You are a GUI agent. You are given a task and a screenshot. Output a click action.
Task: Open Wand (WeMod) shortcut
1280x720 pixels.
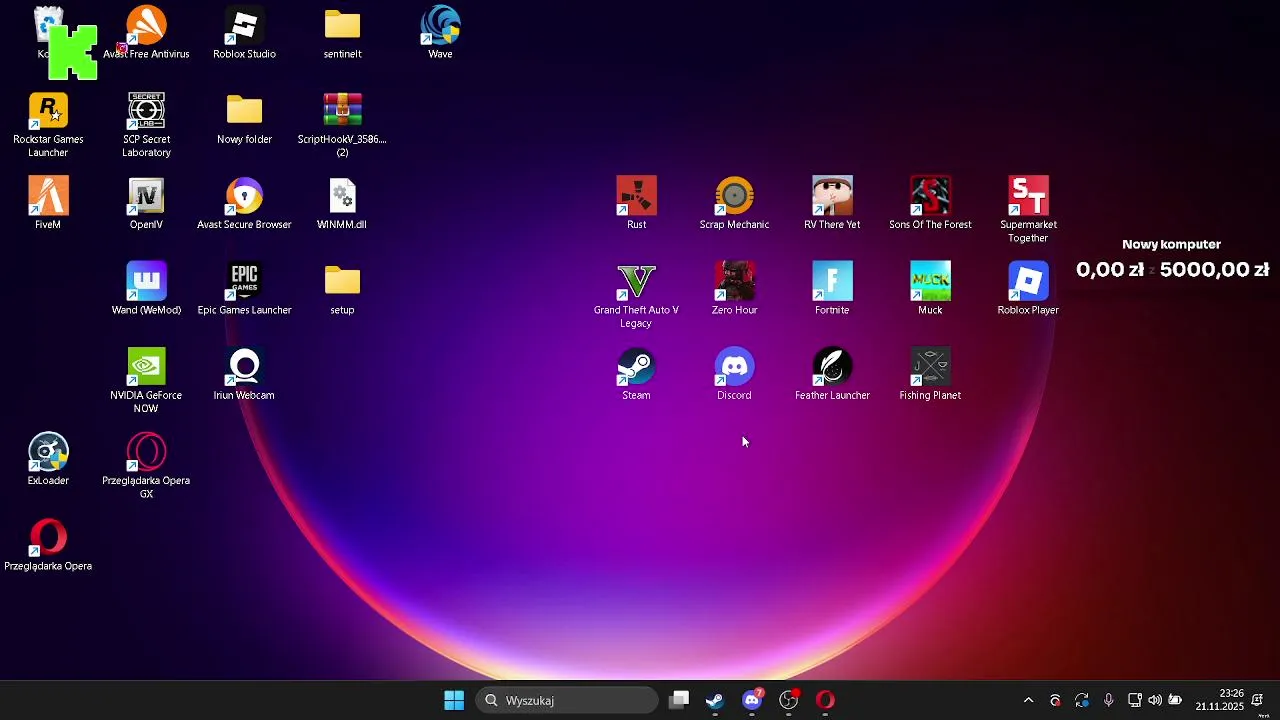[x=146, y=289]
